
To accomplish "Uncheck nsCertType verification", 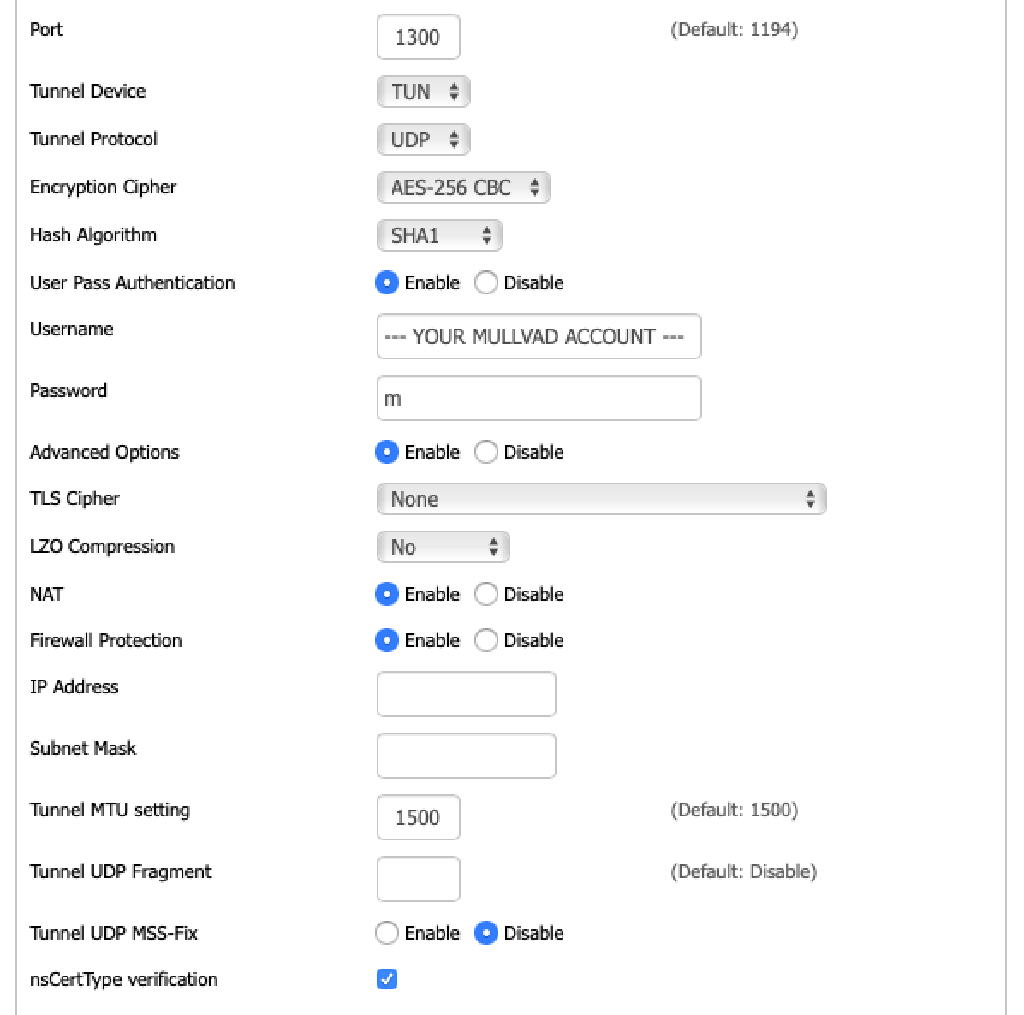I will [387, 980].
